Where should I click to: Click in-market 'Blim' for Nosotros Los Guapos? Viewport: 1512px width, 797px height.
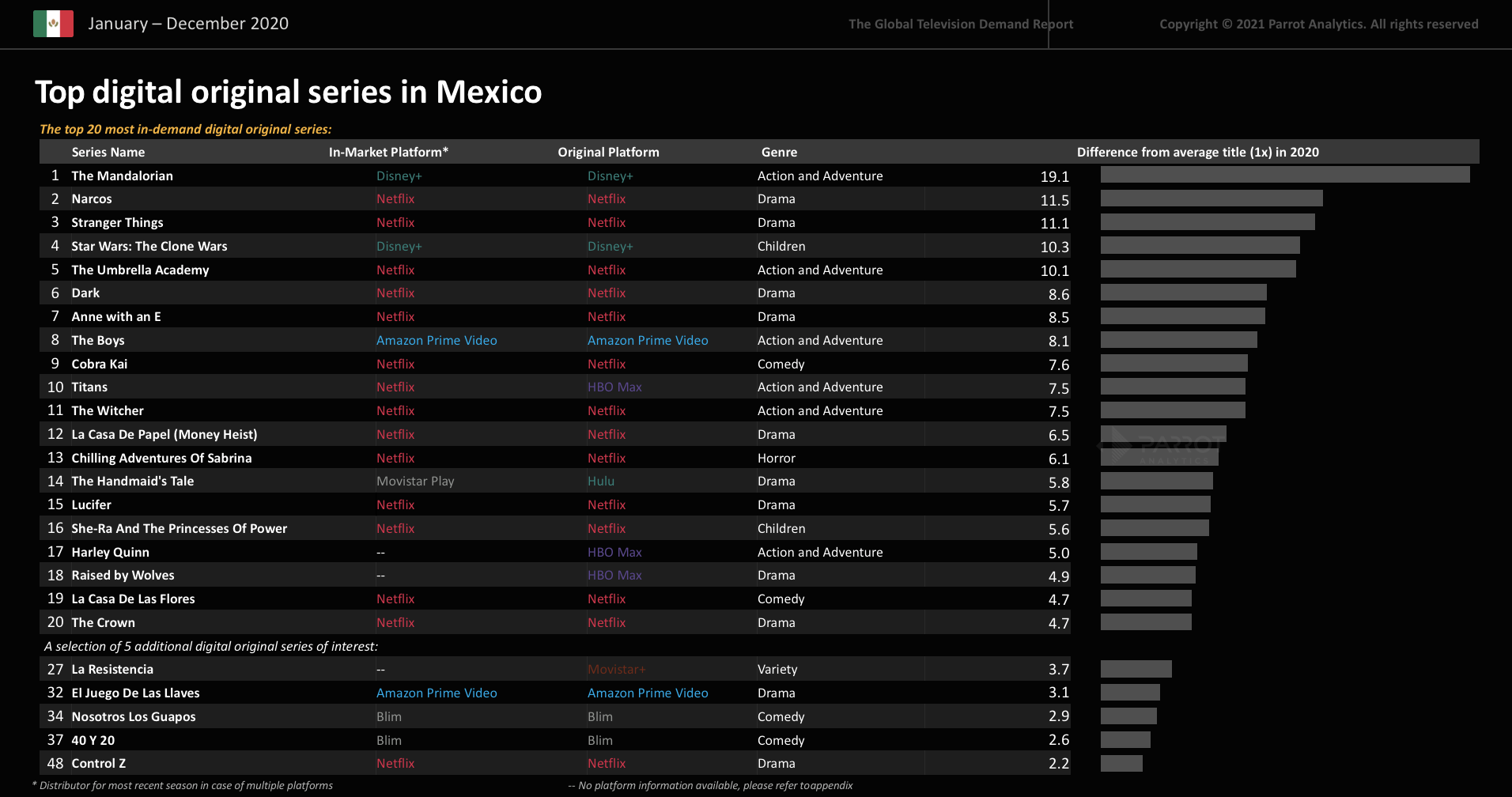point(389,716)
